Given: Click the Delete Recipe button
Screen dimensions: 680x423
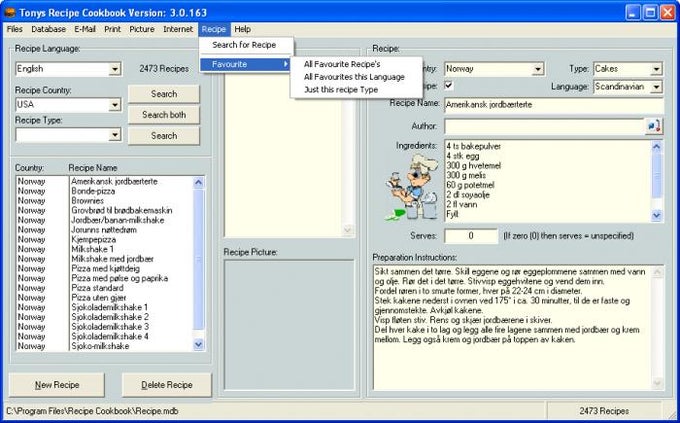Looking at the screenshot, I should point(167,385).
